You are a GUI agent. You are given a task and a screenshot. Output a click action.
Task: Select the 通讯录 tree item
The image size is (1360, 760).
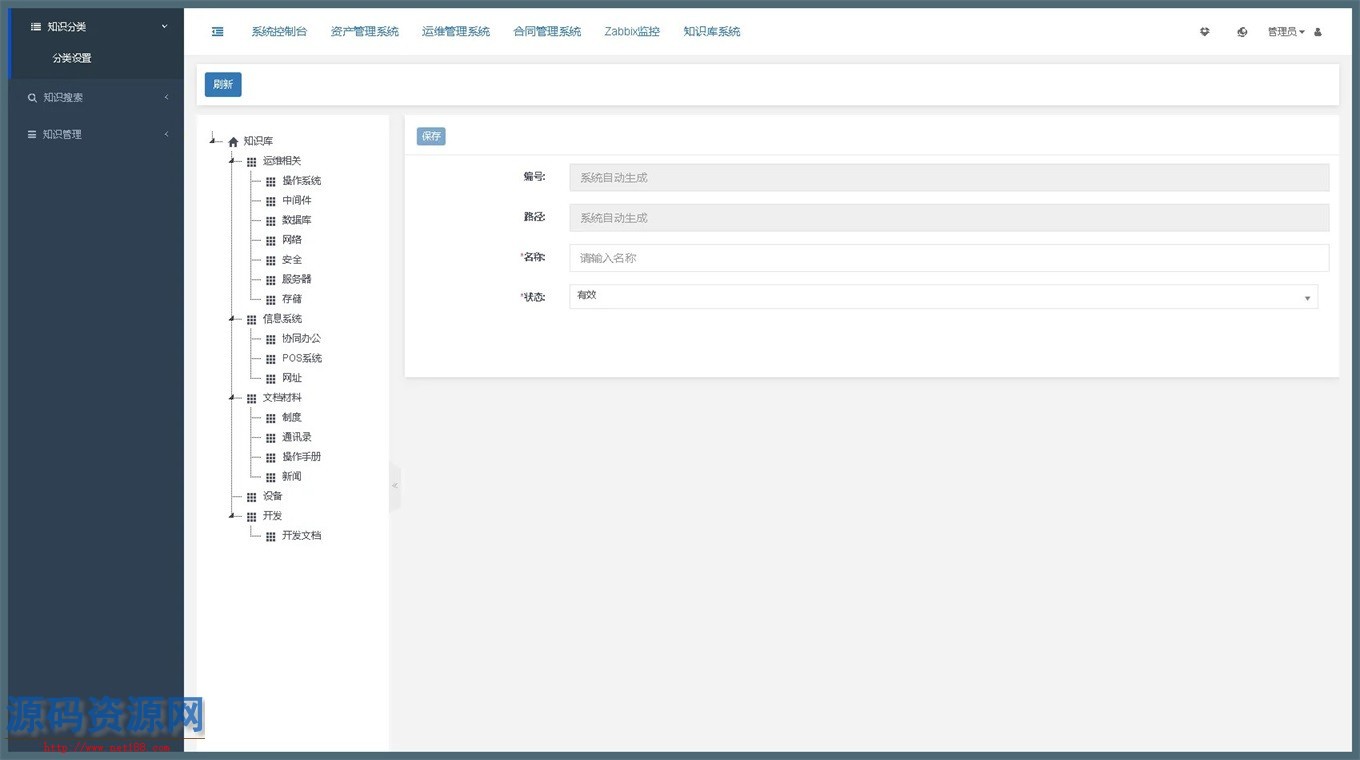(296, 437)
